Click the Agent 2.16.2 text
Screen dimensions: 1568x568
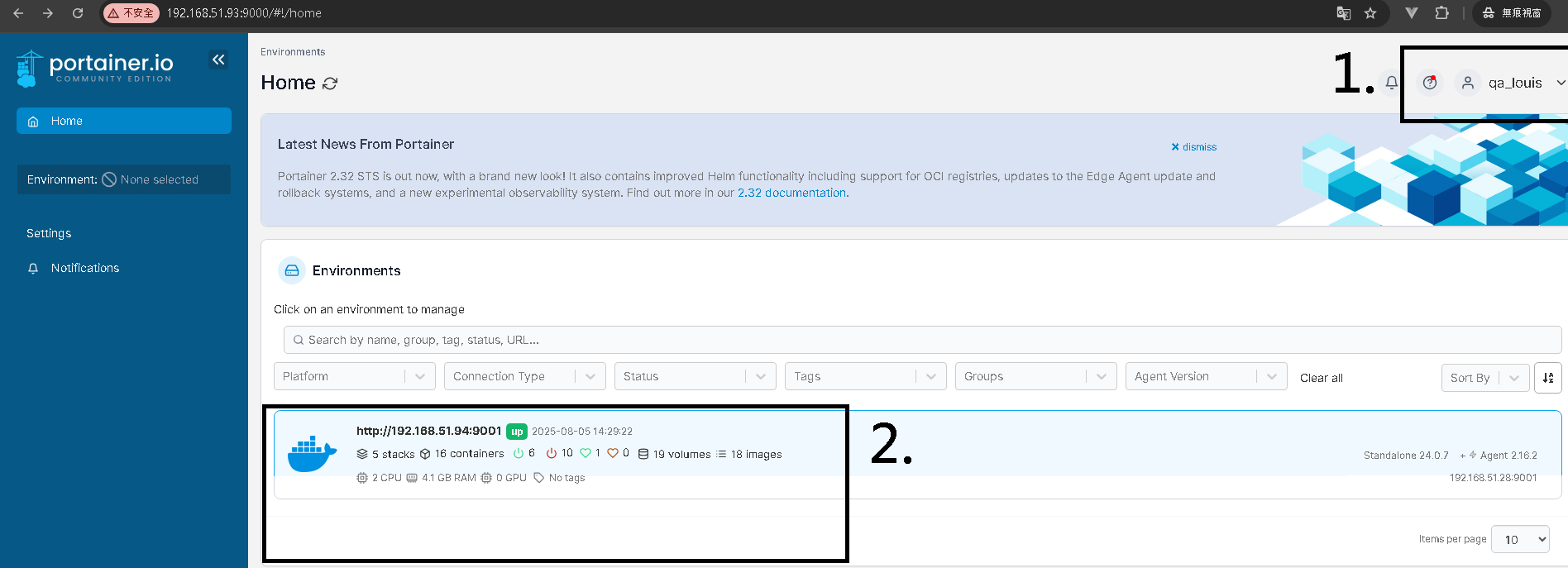(1508, 456)
